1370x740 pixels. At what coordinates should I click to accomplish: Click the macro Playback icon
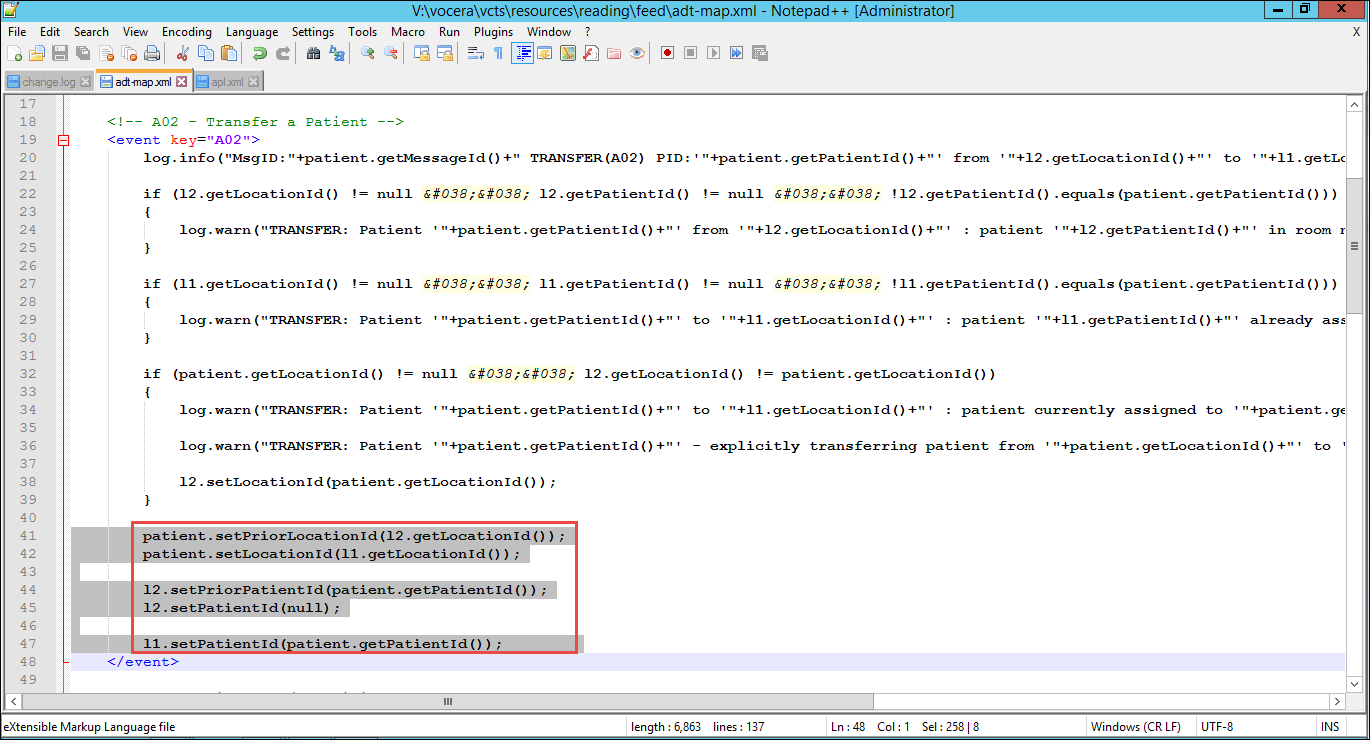713,53
